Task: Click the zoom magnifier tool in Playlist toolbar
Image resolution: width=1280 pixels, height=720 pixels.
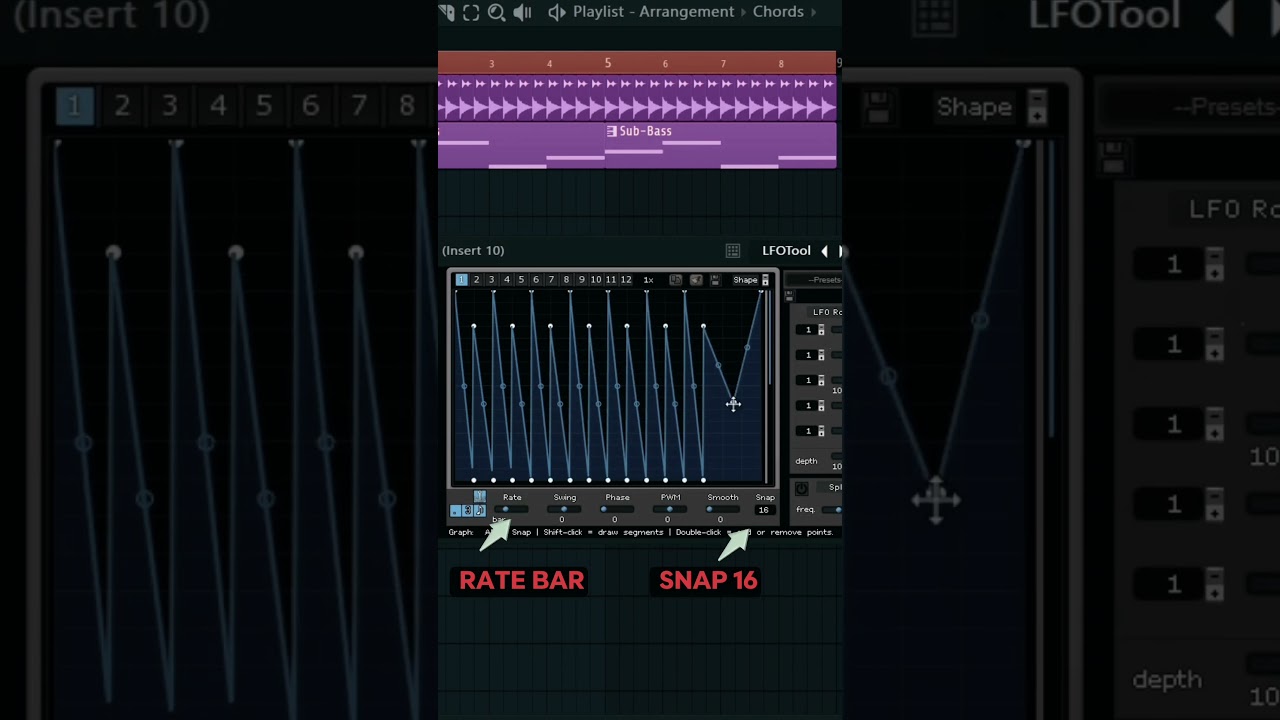Action: pos(496,12)
